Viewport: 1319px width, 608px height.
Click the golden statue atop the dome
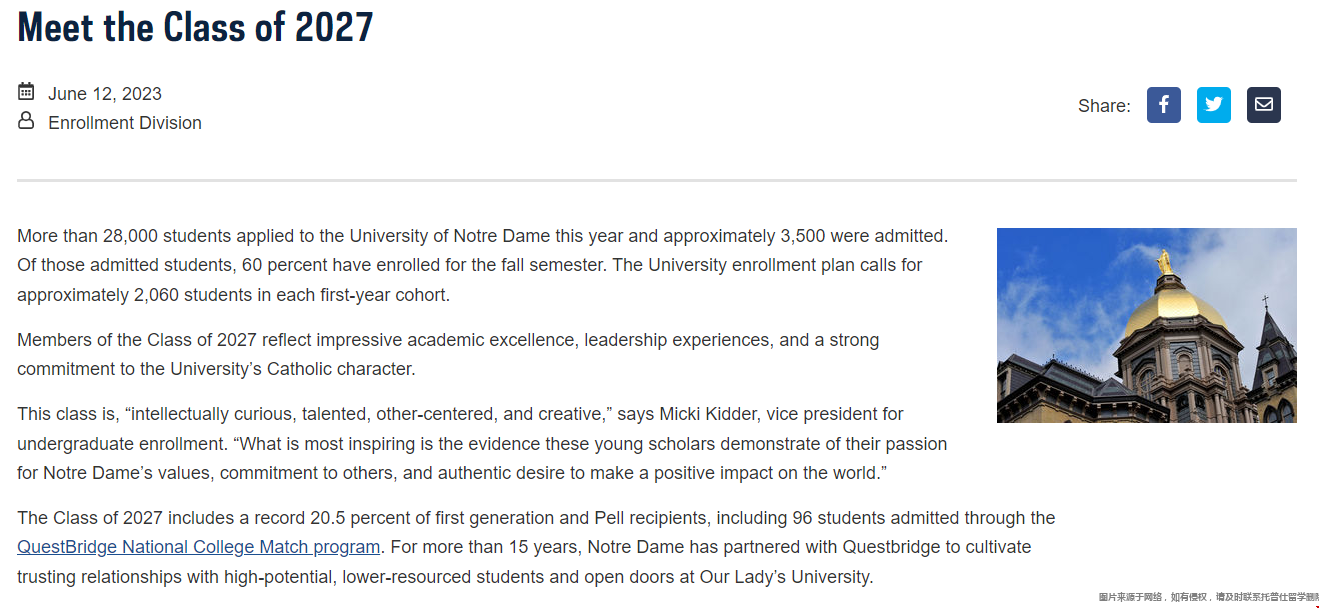pos(1164,263)
